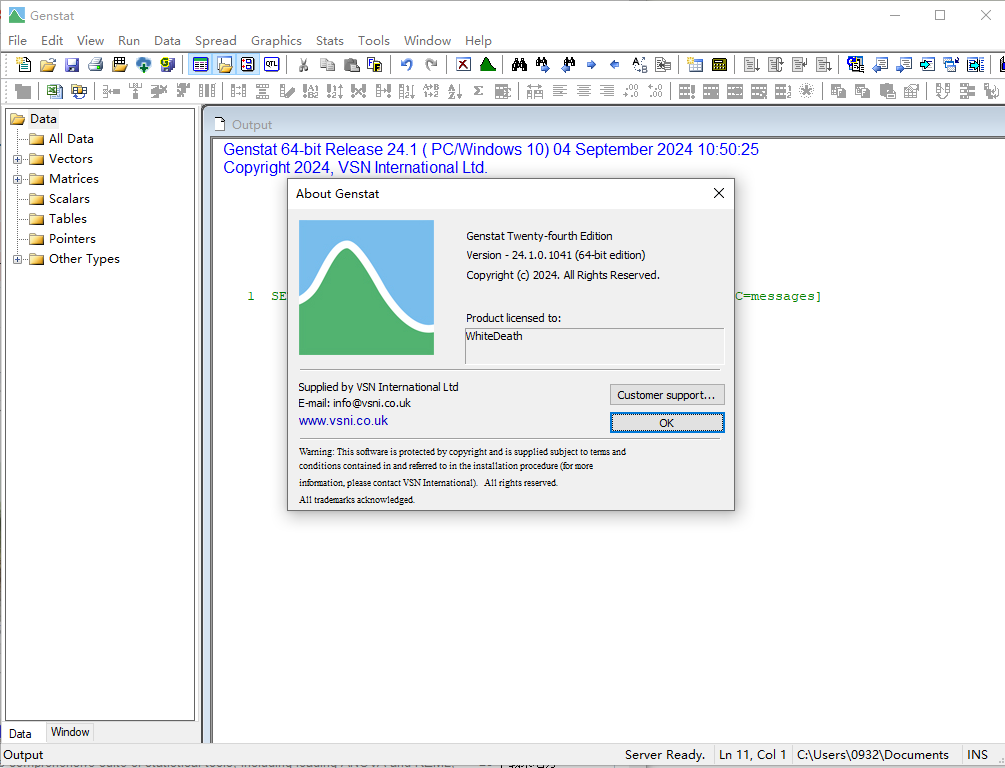Click the Customer support button
Image resolution: width=1005 pixels, height=768 pixels.
click(667, 395)
